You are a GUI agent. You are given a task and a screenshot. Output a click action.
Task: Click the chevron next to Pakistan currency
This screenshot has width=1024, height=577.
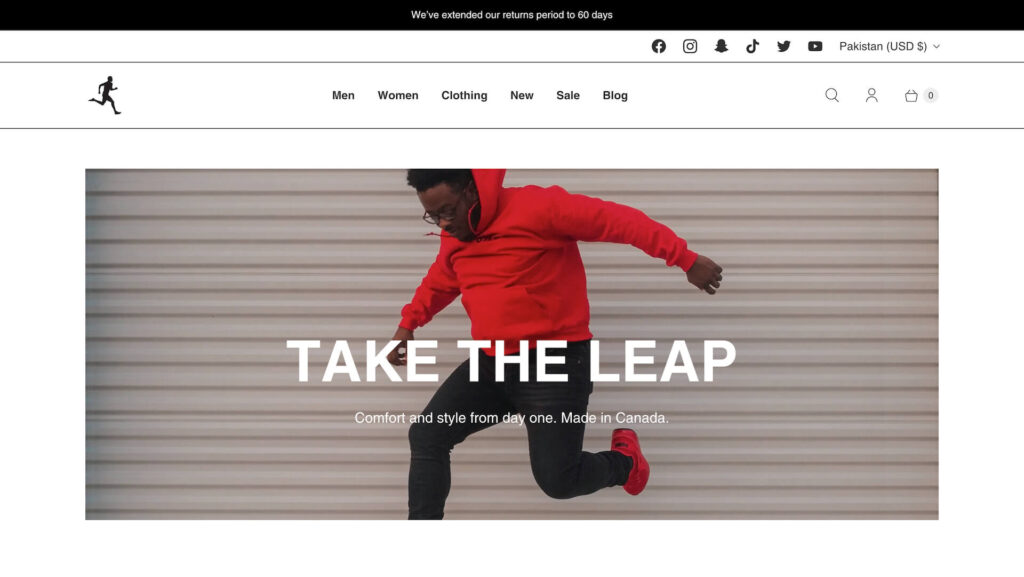coord(936,46)
